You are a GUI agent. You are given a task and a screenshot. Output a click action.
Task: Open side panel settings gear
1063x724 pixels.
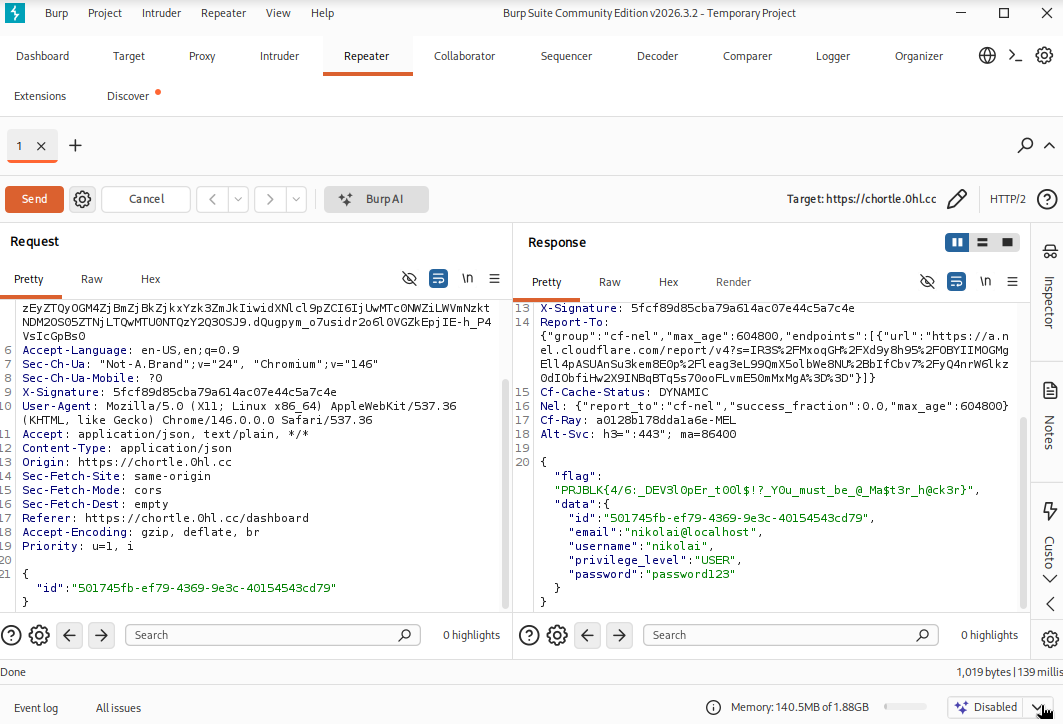coord(1049,639)
